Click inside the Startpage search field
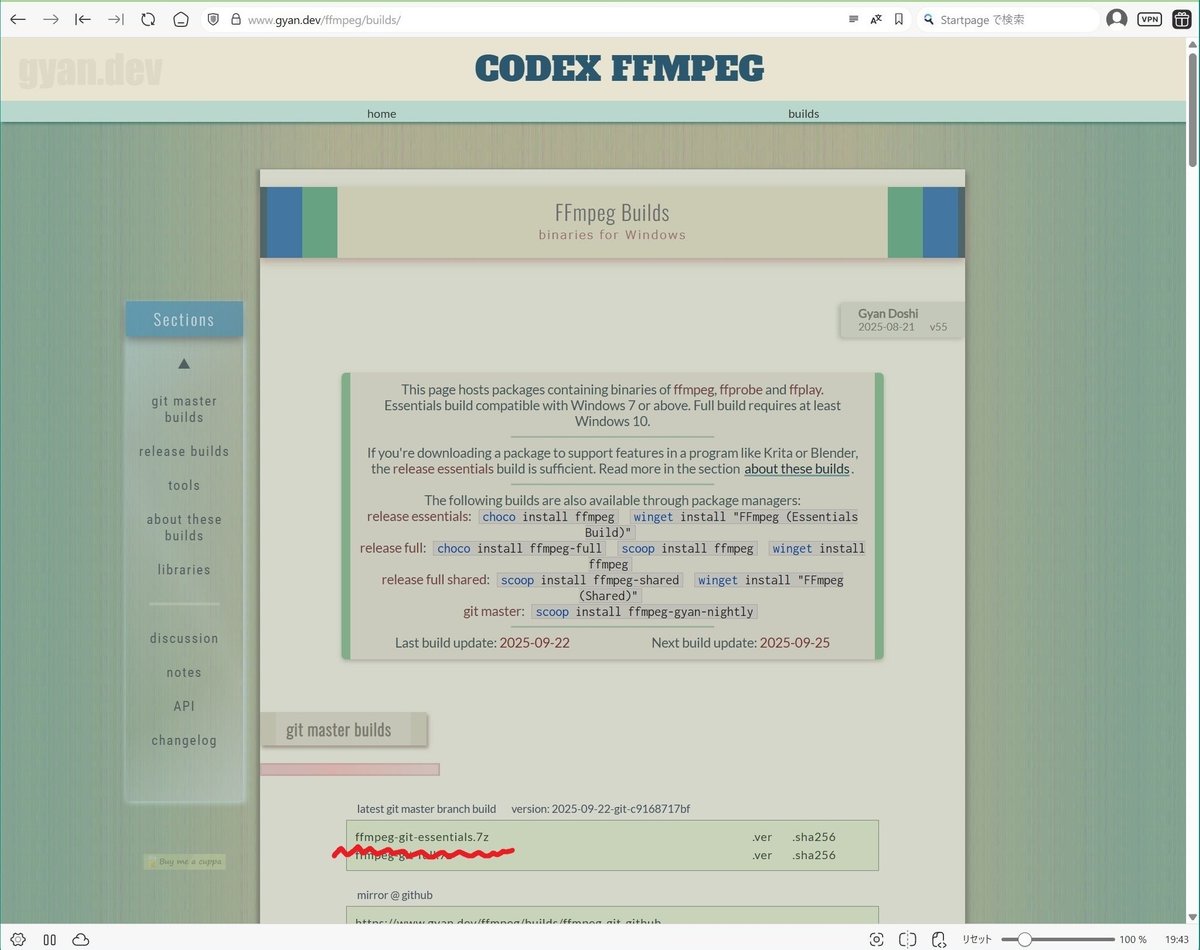 [1000, 19]
